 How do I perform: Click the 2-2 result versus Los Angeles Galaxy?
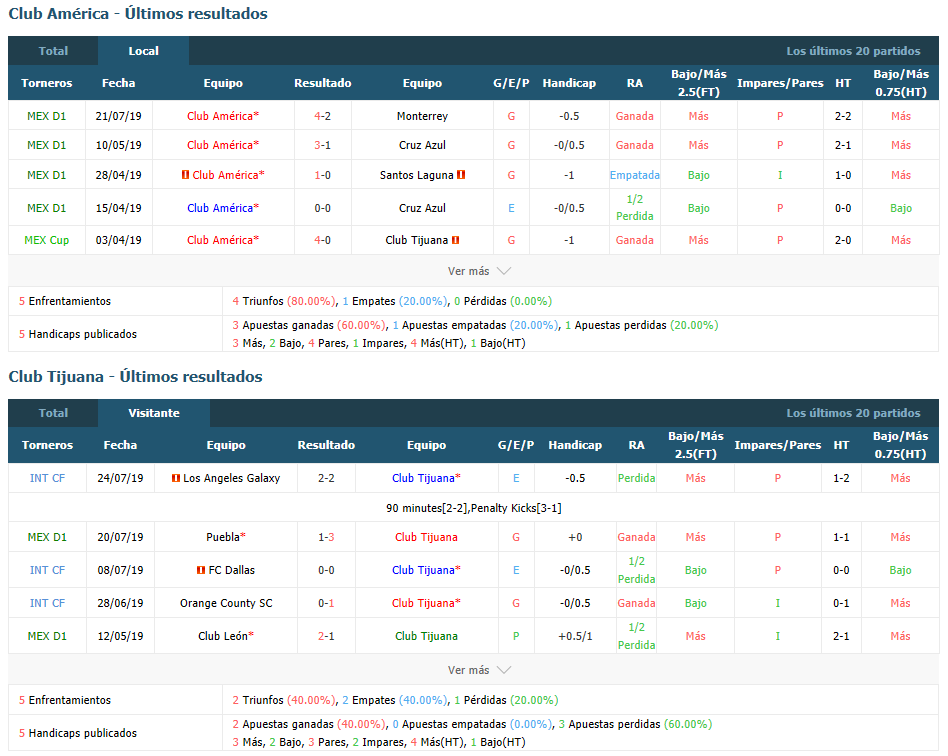tap(326, 478)
